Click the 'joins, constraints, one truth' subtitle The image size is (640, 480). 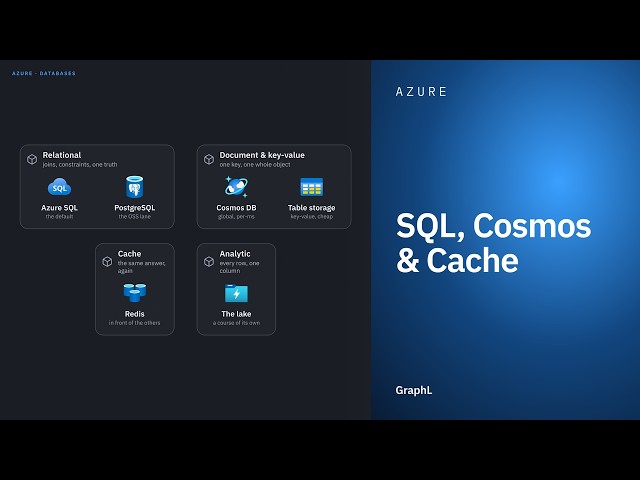click(80, 164)
